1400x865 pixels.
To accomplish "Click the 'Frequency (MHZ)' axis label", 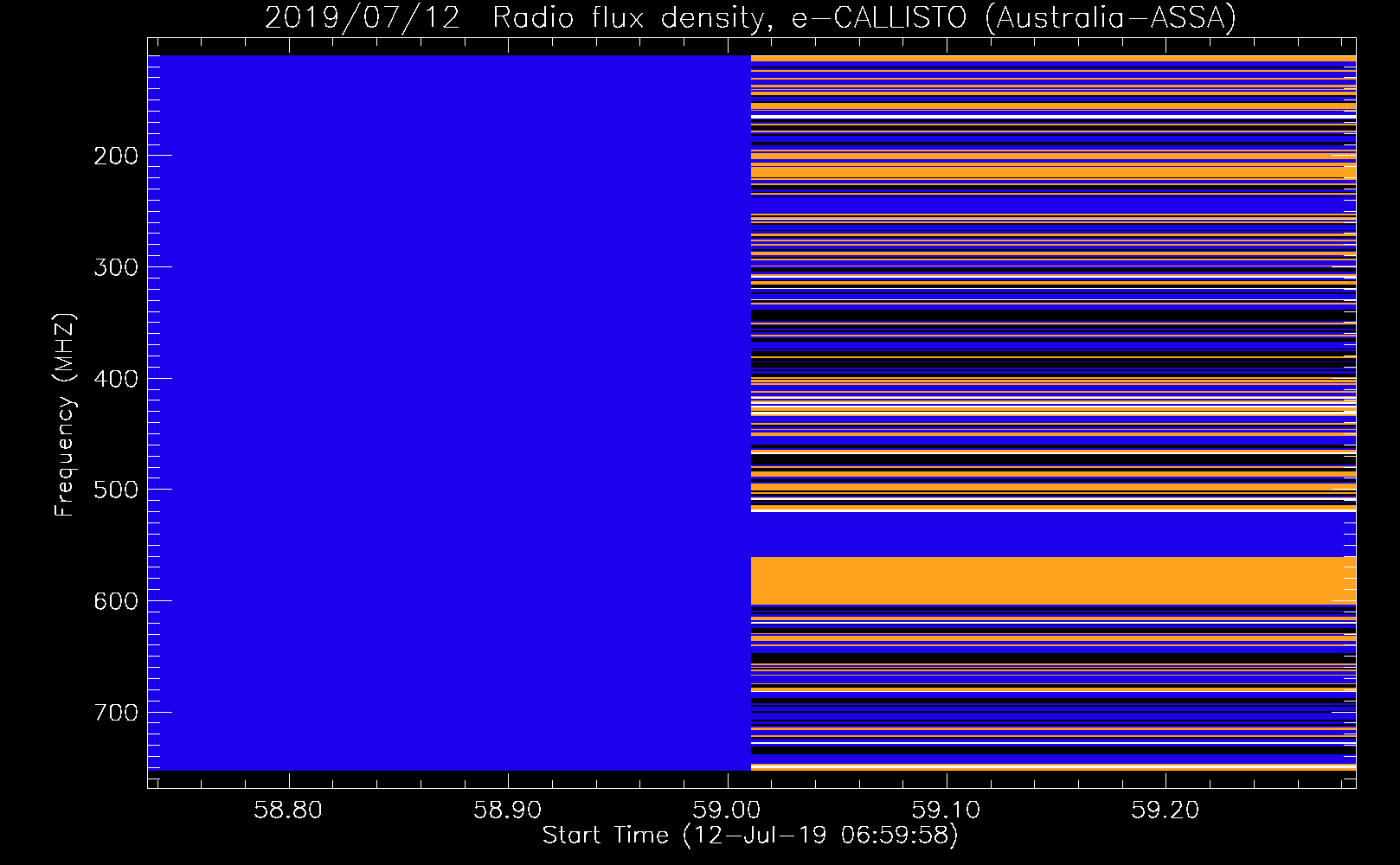I will tap(64, 415).
